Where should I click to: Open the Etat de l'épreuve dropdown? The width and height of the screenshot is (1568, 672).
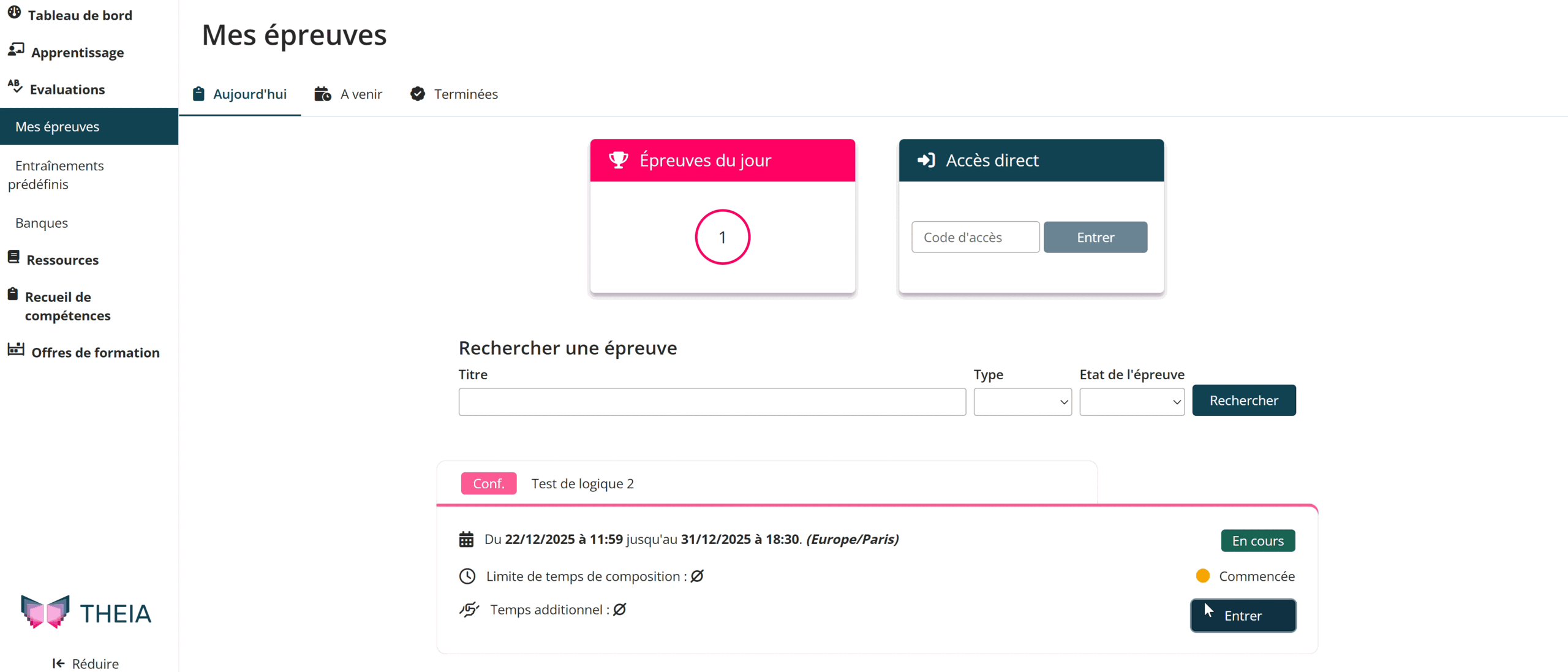(1131, 402)
